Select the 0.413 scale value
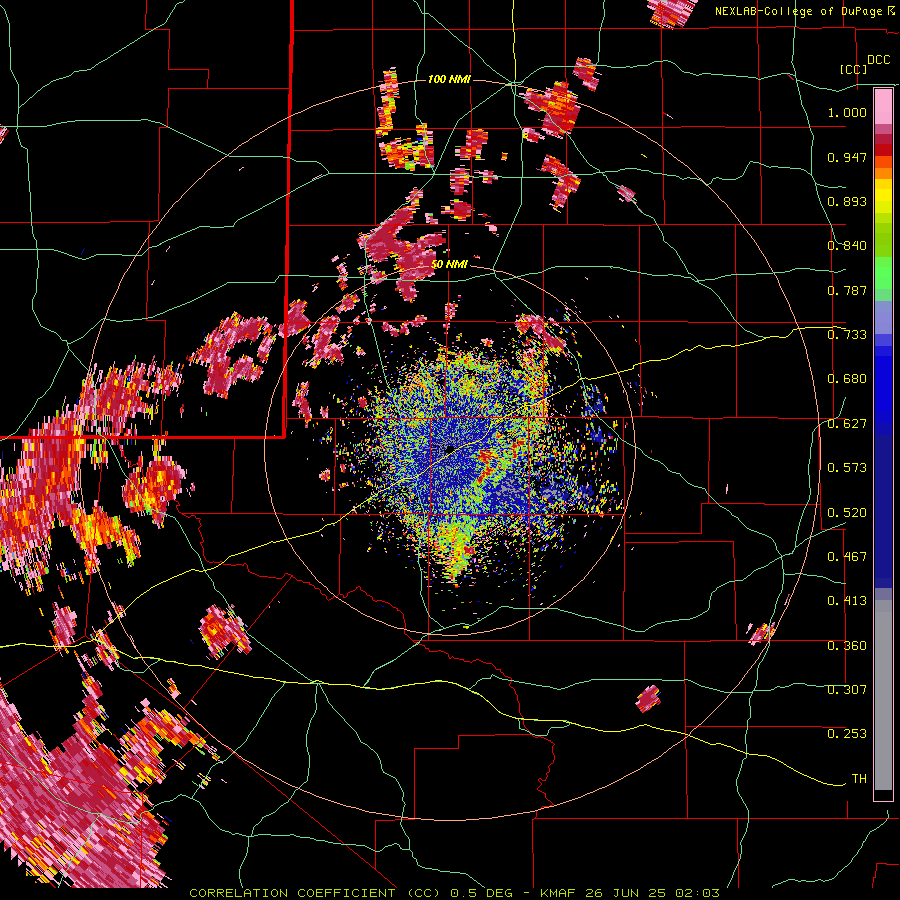The image size is (900, 900). point(847,601)
